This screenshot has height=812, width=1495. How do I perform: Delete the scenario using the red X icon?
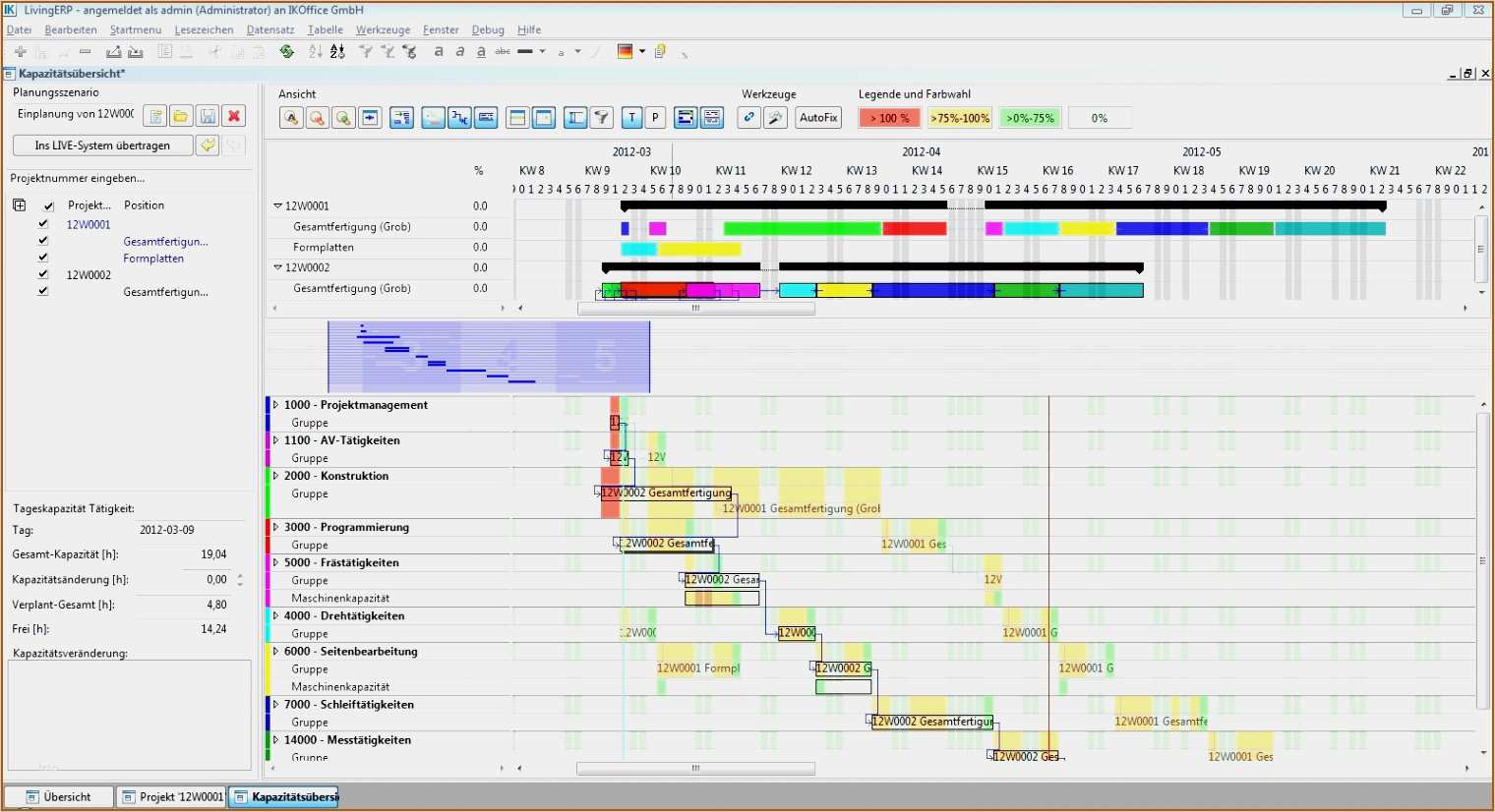point(234,115)
